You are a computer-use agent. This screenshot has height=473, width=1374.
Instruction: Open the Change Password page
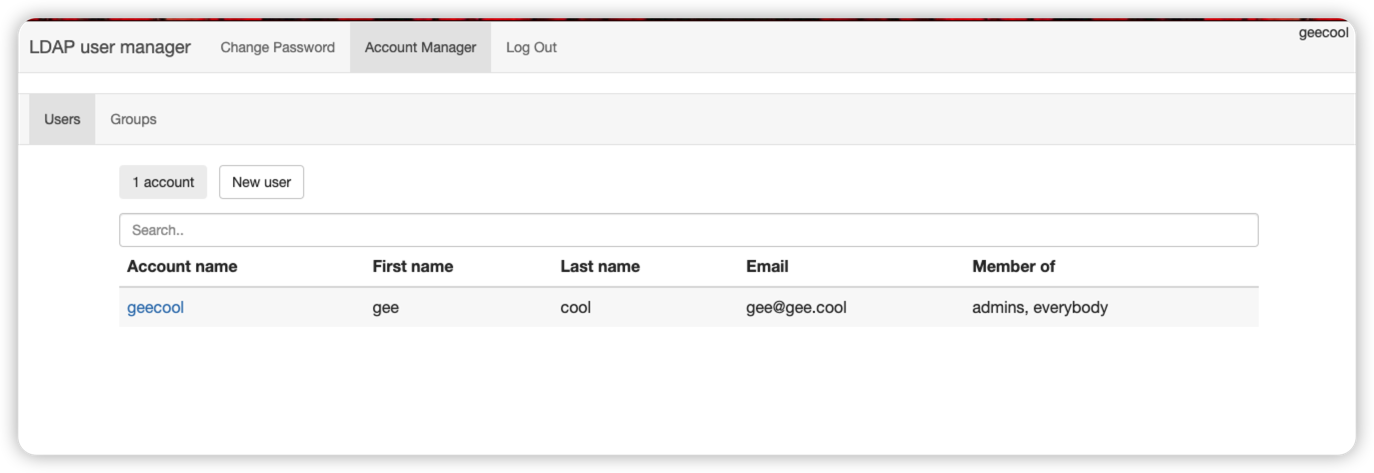(277, 47)
